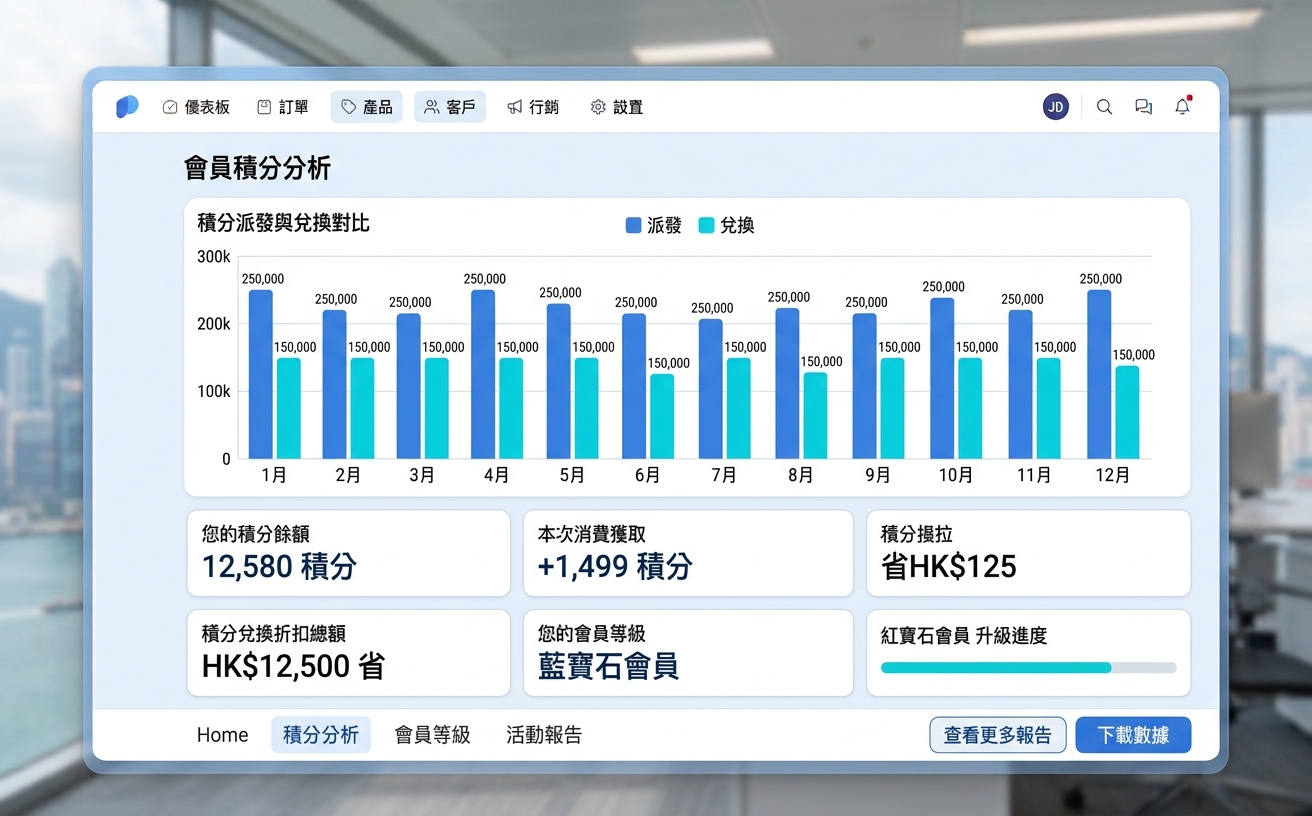
Task: Click the 7月 axis label
Action: point(724,476)
